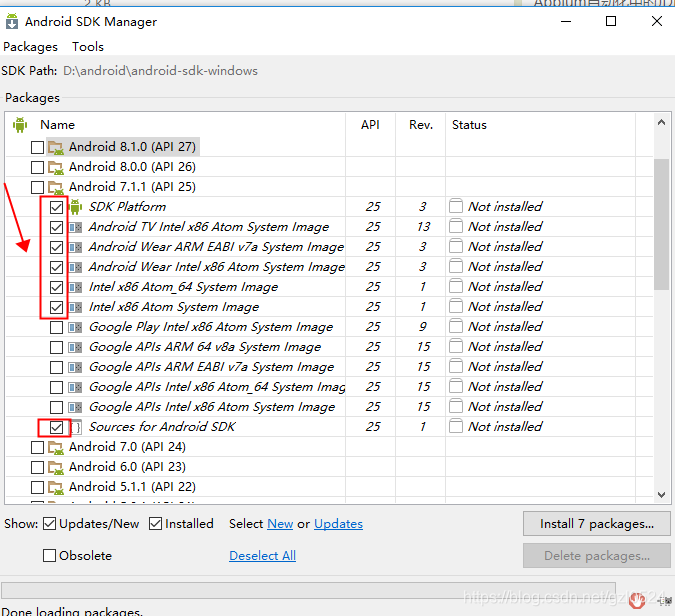Click the folder icon of Android 6.0 (API 23)
The image size is (675, 616).
click(56, 467)
